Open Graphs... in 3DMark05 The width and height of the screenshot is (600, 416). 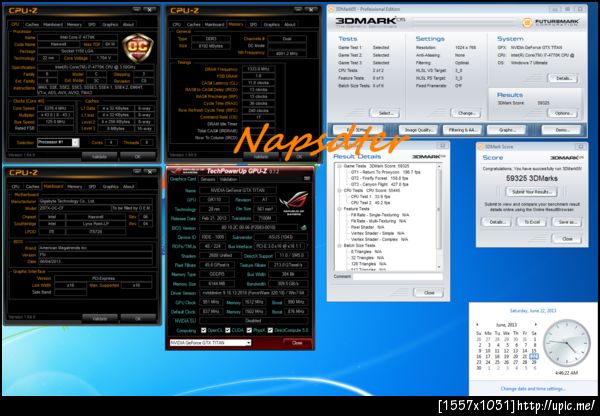point(507,130)
